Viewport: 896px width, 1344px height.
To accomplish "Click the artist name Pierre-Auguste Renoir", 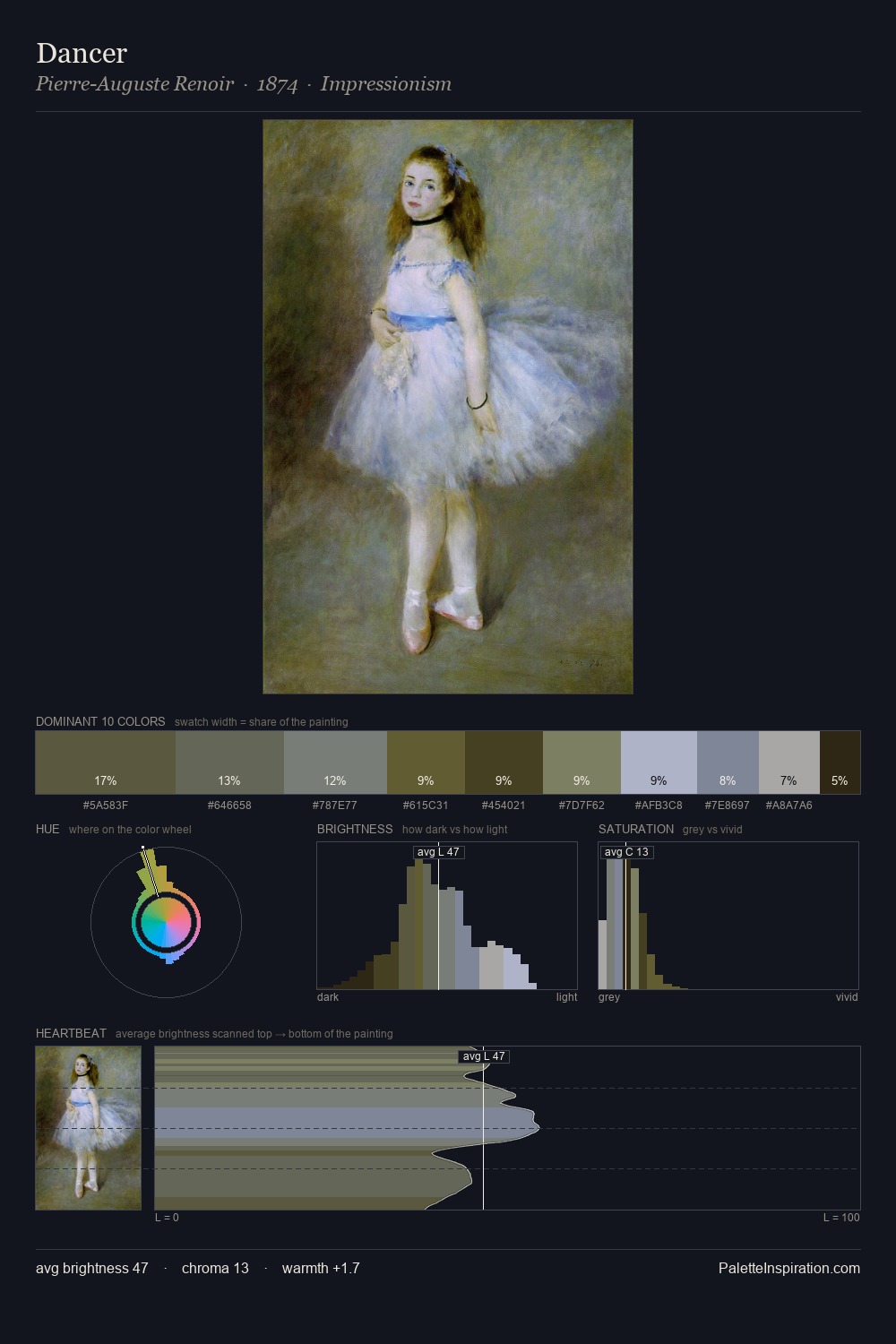I will pyautogui.click(x=134, y=84).
